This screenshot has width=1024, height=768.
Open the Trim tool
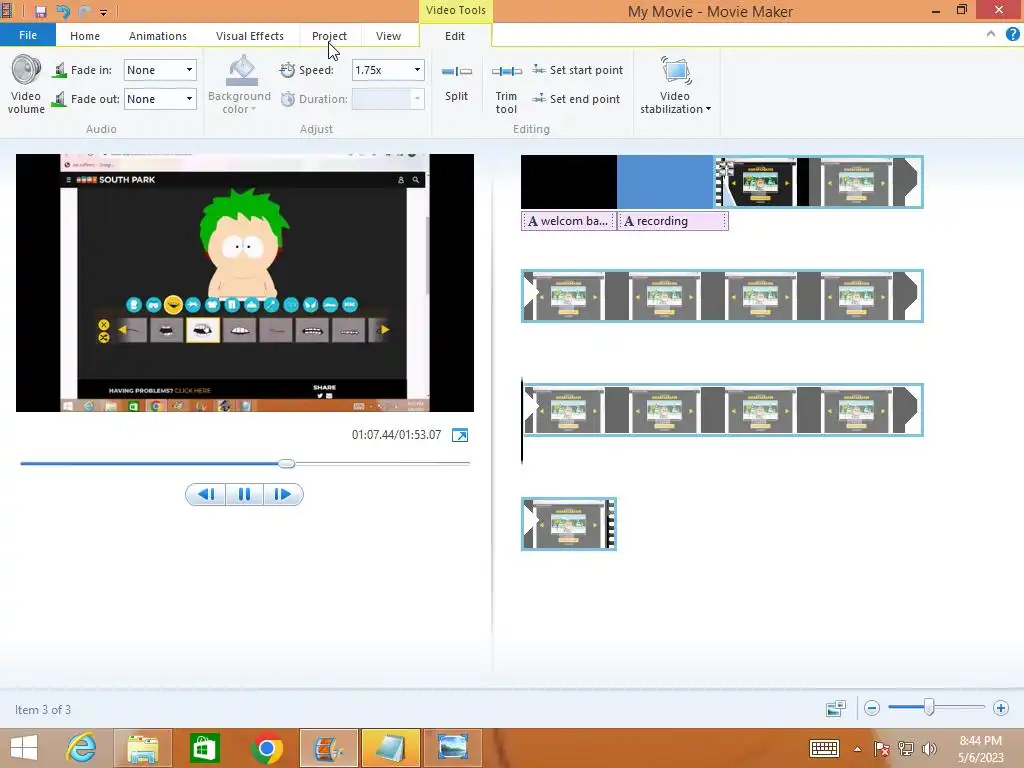(x=506, y=84)
